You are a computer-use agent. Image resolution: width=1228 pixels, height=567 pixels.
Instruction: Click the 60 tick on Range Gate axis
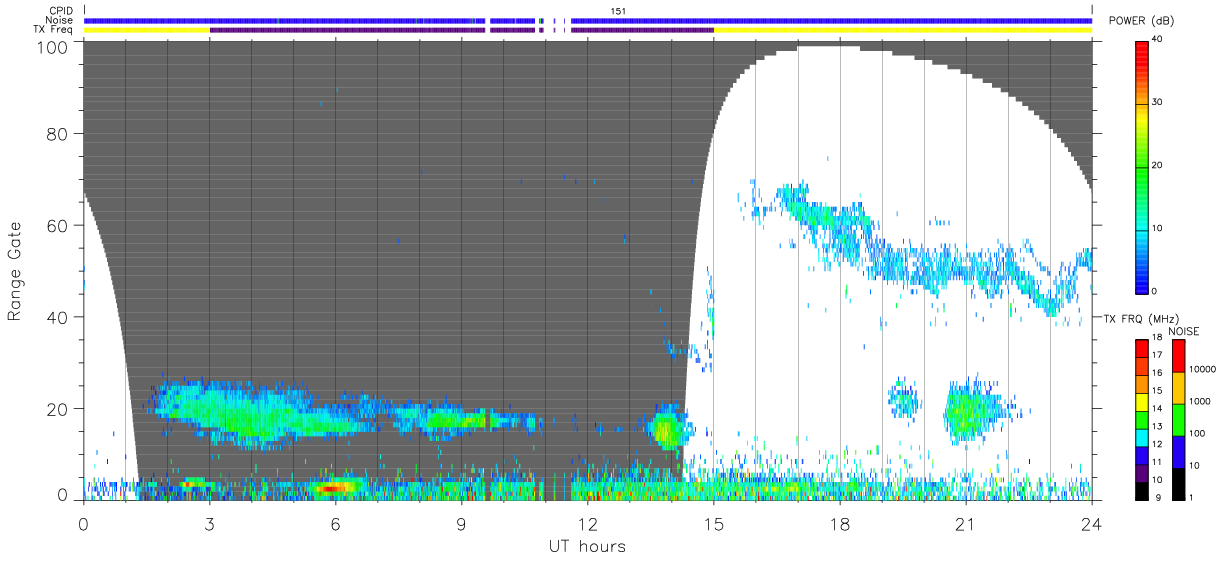[55, 225]
